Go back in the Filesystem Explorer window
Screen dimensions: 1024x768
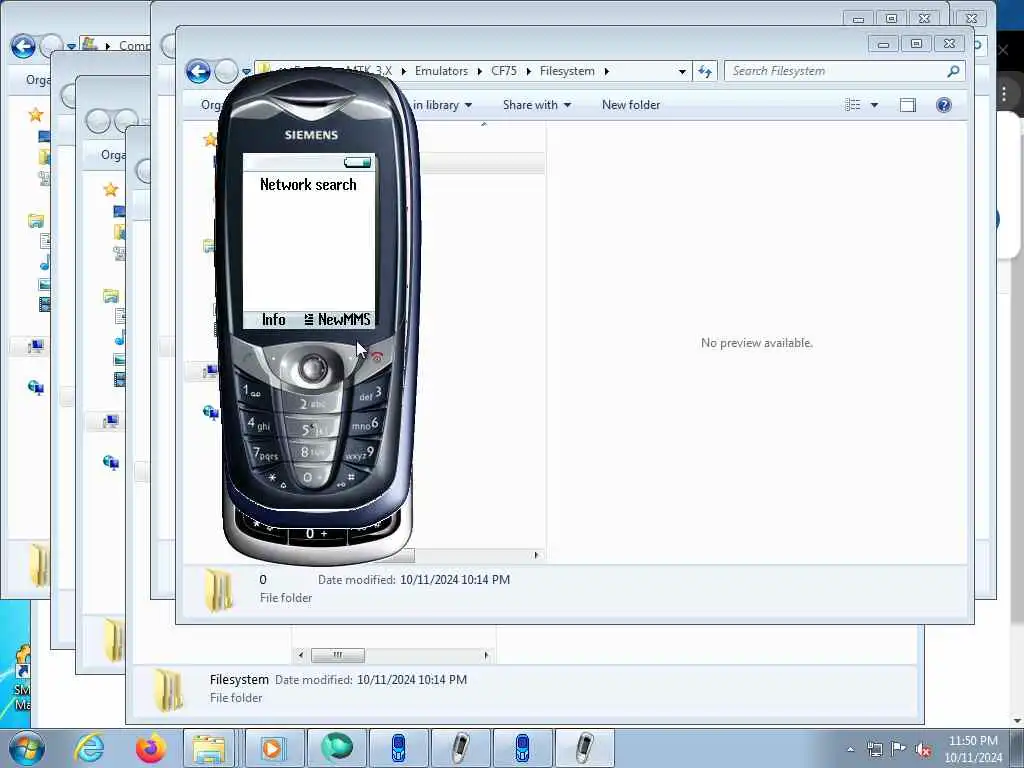(198, 71)
